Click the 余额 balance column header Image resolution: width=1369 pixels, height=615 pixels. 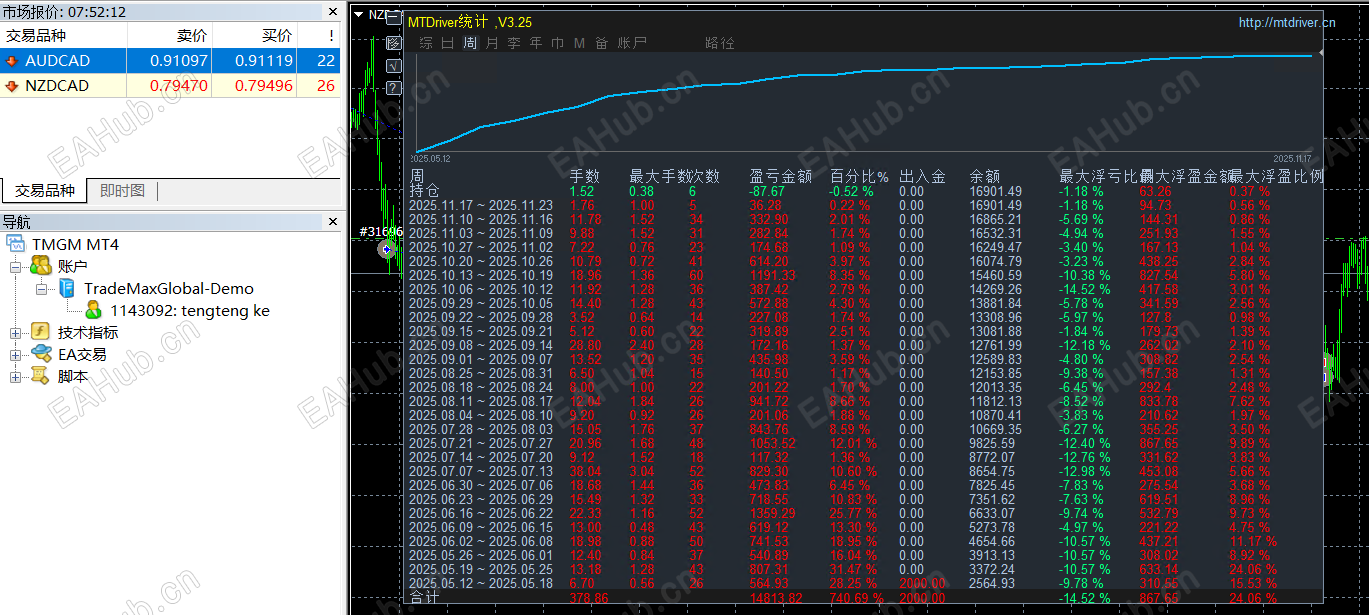[x=985, y=176]
